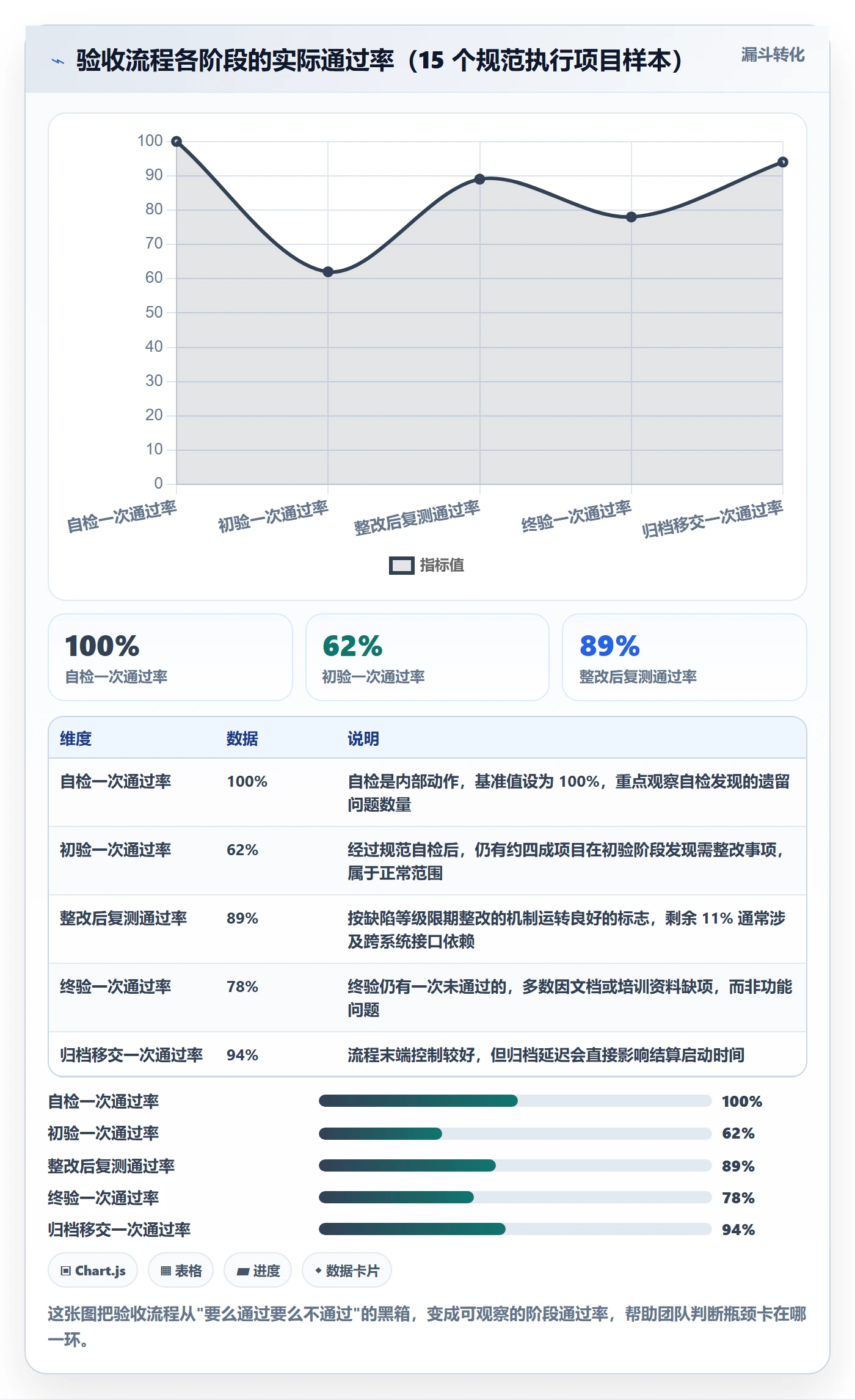This screenshot has width=855, height=1400.
Task: Toggle the 指标值 legend color box
Action: [401, 566]
